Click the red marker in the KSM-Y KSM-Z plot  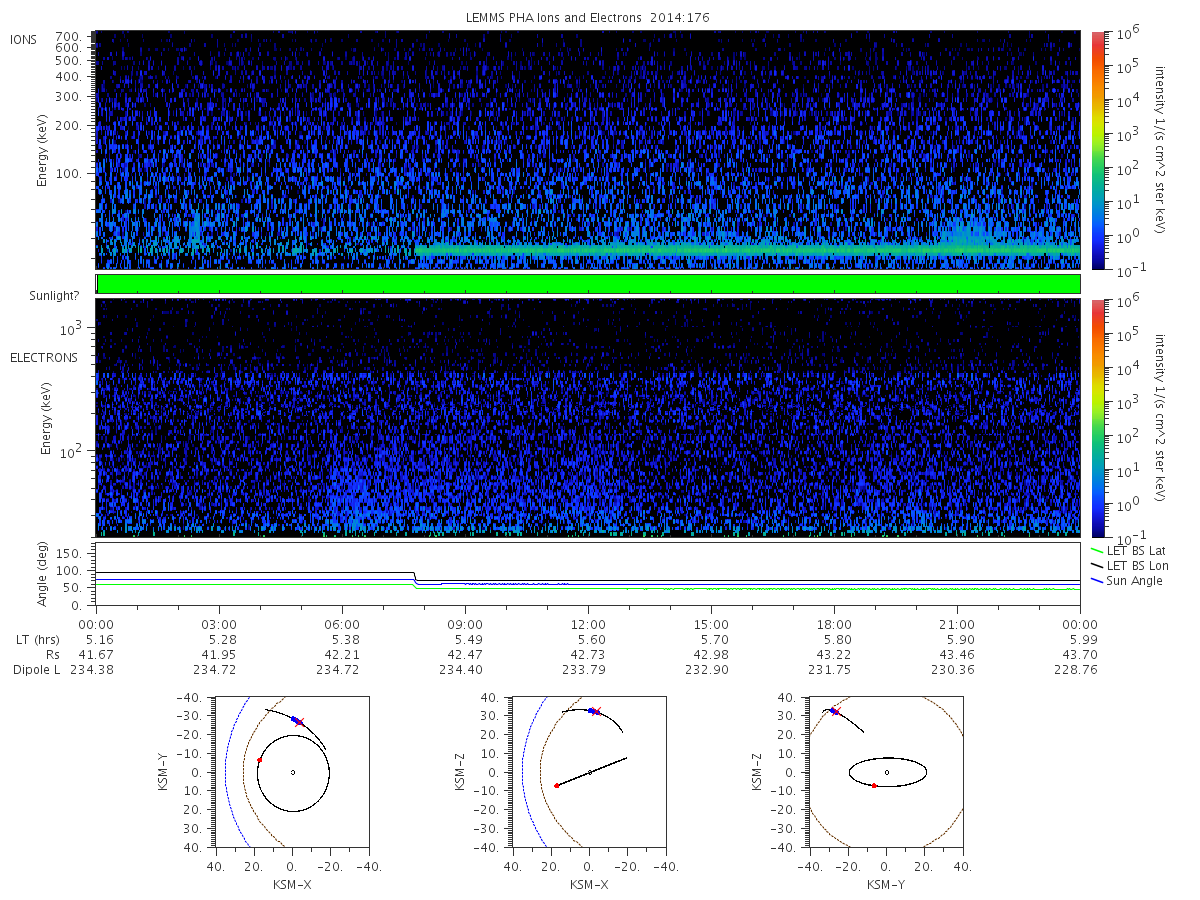point(874,786)
